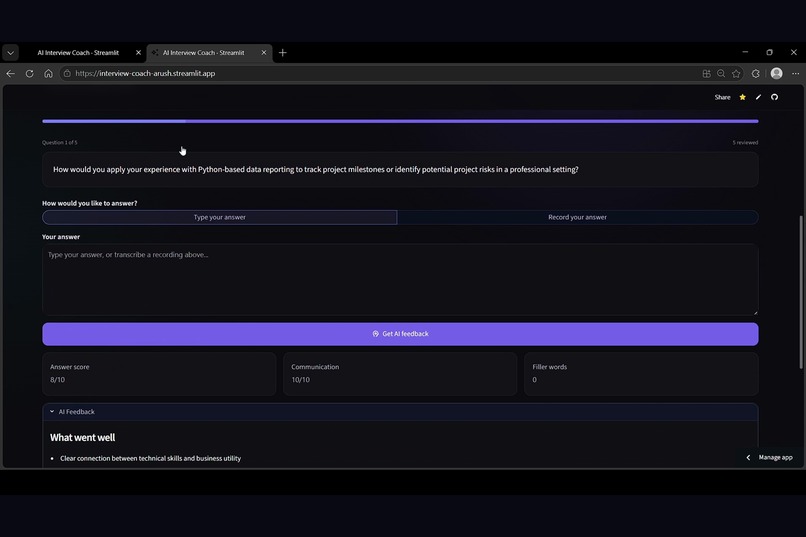Open the Manage app panel
Screen dimensions: 806x537
click(775, 457)
